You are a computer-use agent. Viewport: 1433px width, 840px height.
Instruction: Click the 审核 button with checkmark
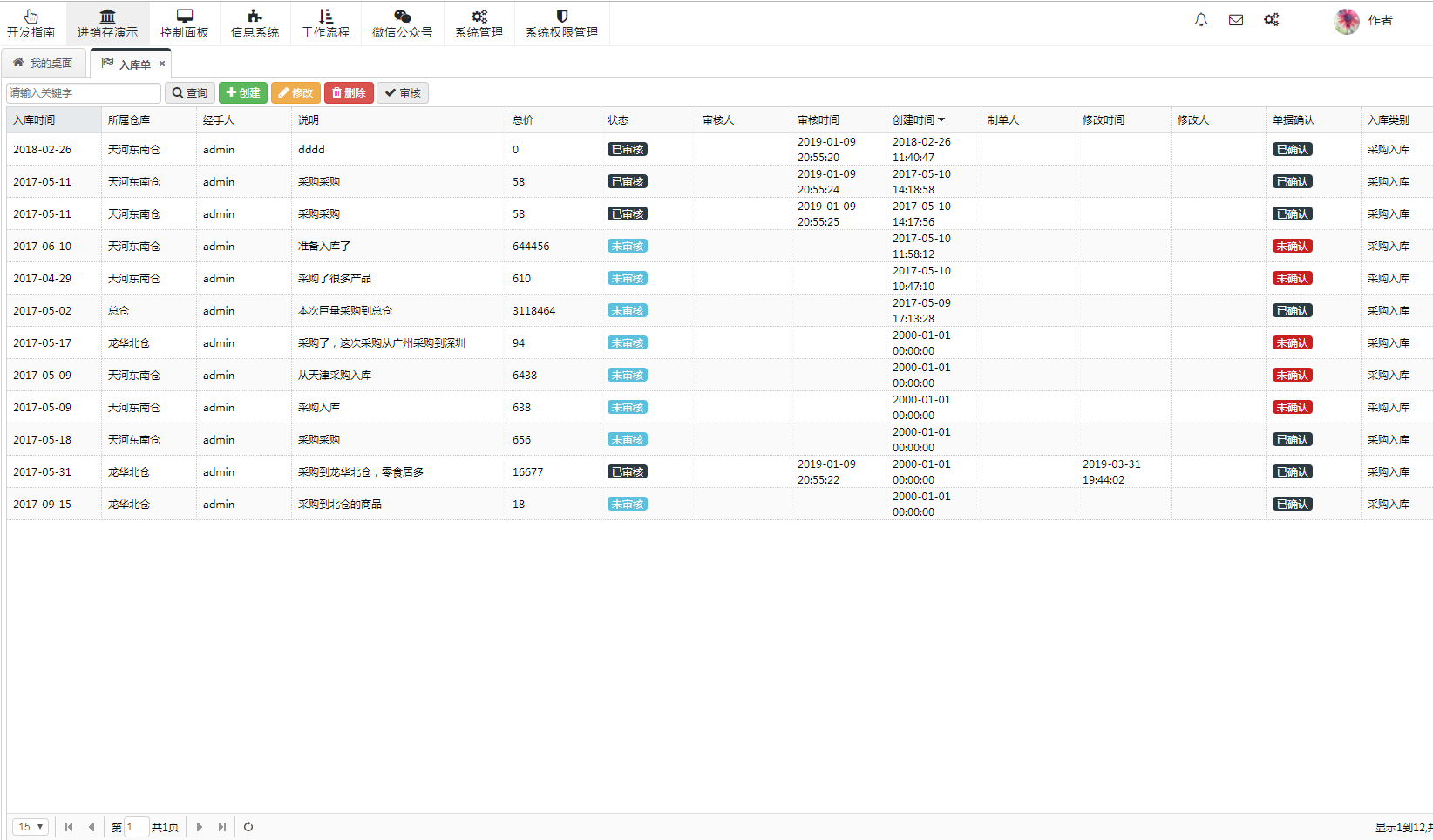point(403,93)
